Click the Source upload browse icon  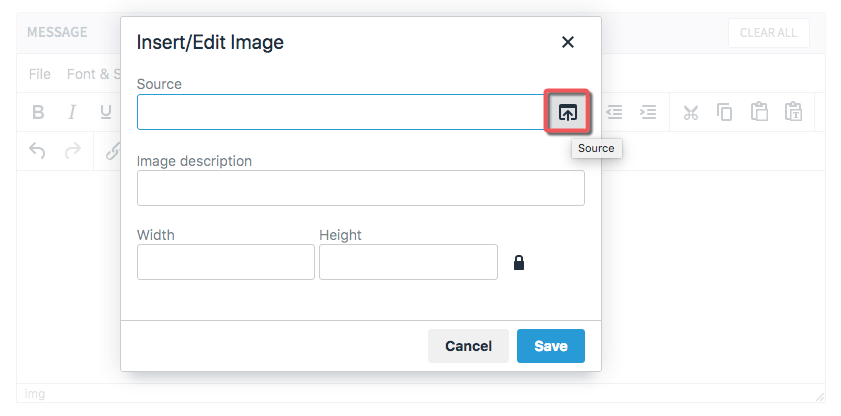click(x=567, y=112)
